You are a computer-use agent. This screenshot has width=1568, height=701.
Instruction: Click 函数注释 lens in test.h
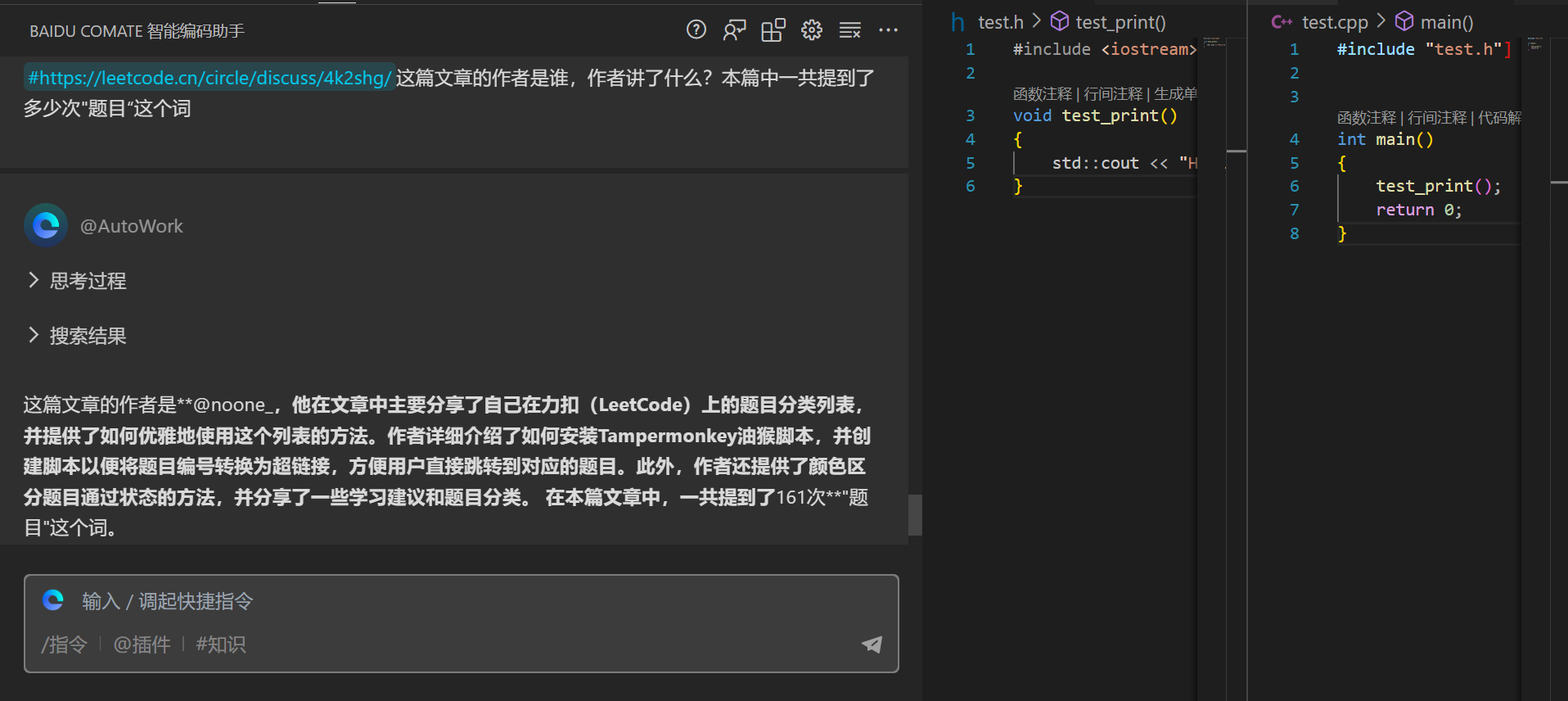1043,94
